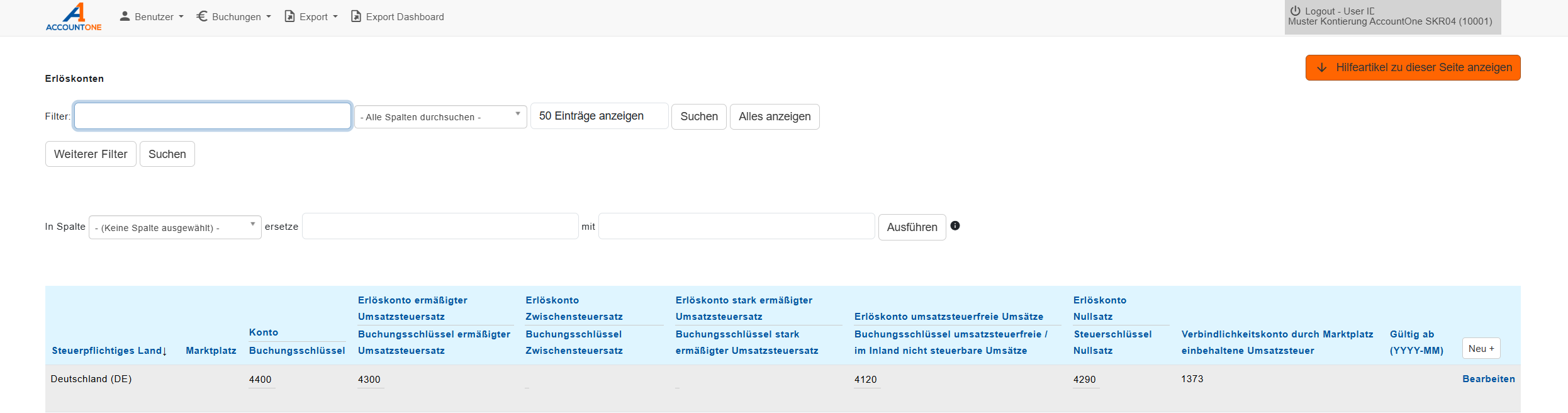Click the AccountOne logo
This screenshot has height=413, width=1568.
74,17
